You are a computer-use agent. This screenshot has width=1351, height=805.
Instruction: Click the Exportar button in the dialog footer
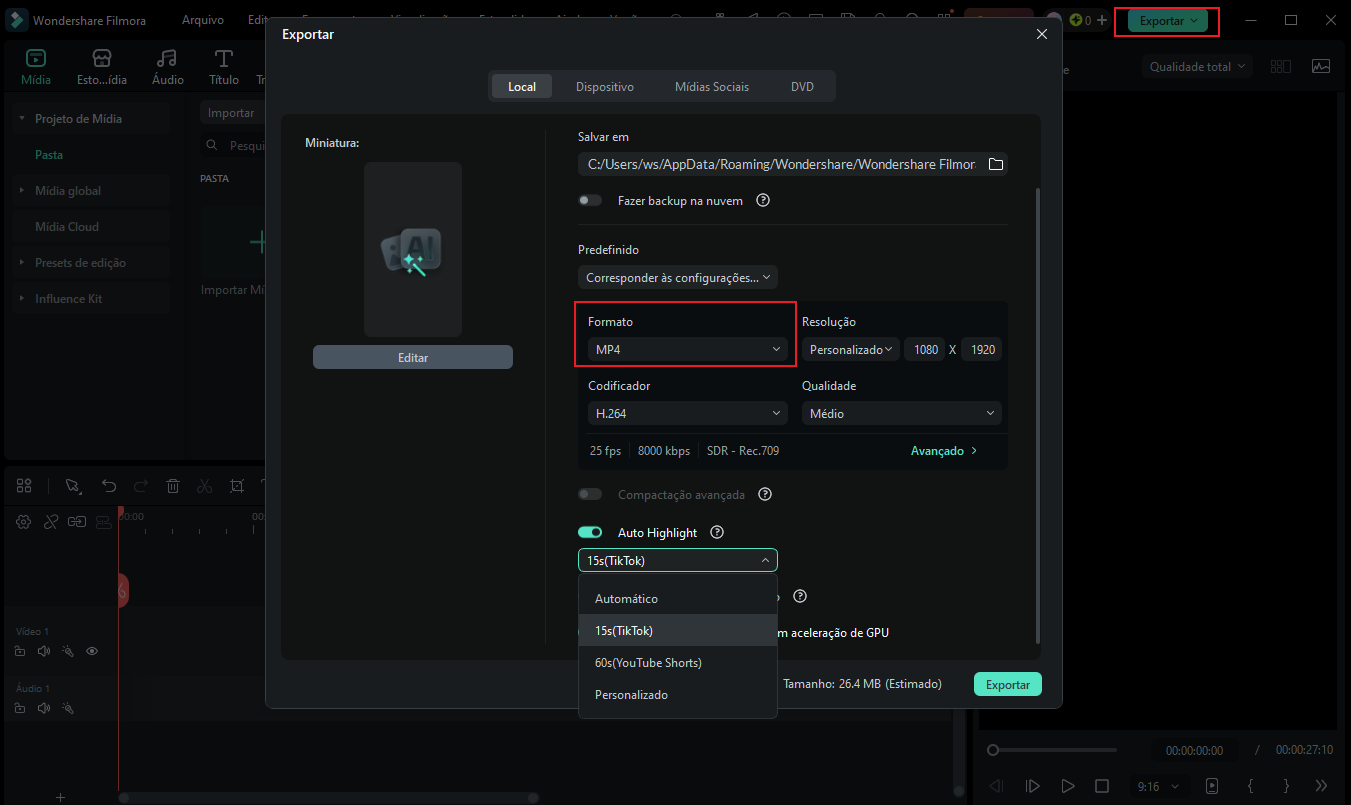(1008, 684)
